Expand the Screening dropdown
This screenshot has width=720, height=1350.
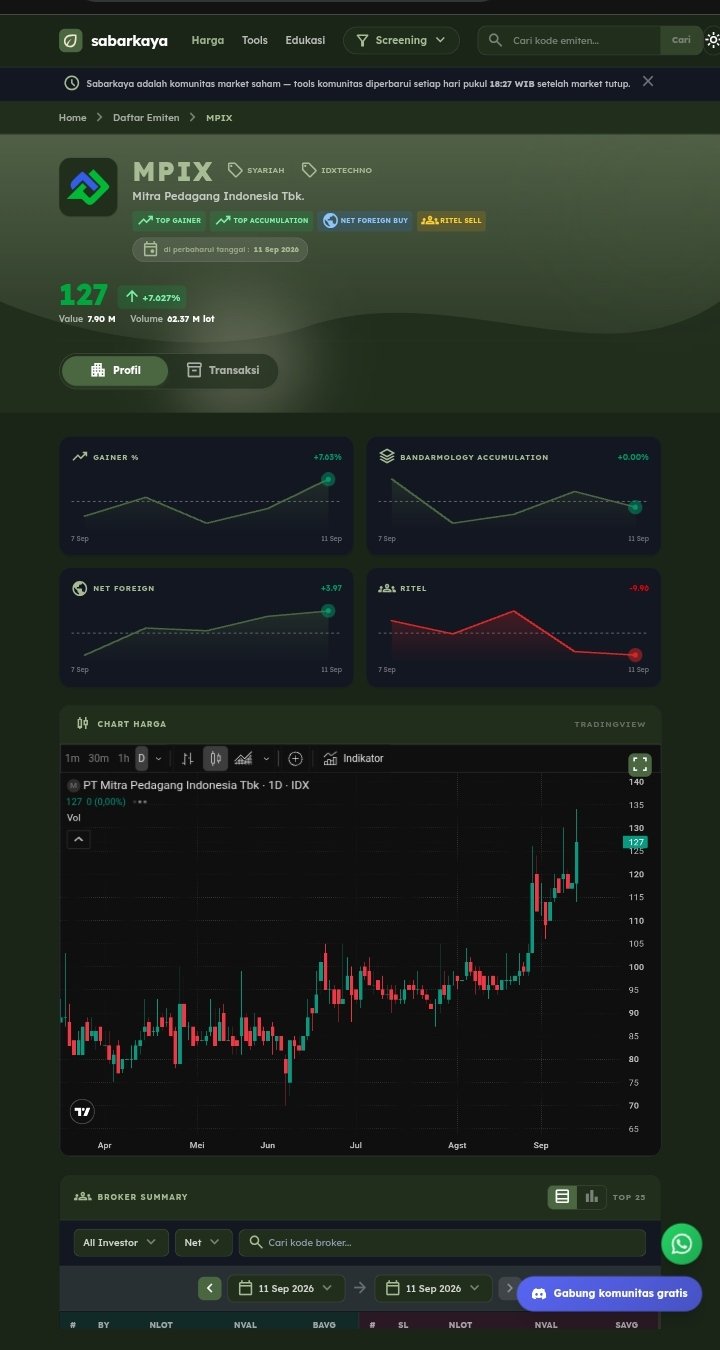pos(401,41)
